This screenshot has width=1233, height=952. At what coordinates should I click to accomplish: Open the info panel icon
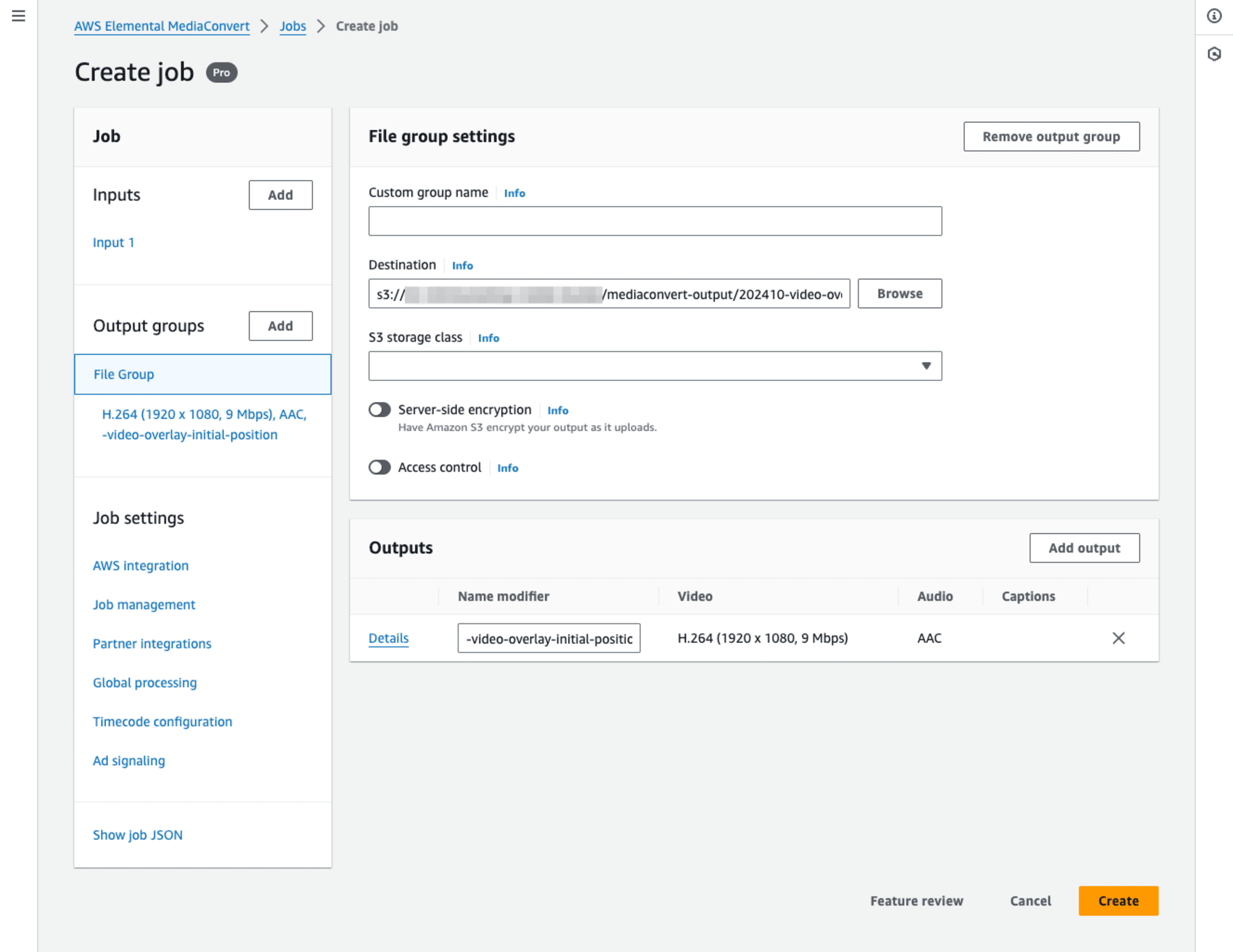click(x=1214, y=16)
